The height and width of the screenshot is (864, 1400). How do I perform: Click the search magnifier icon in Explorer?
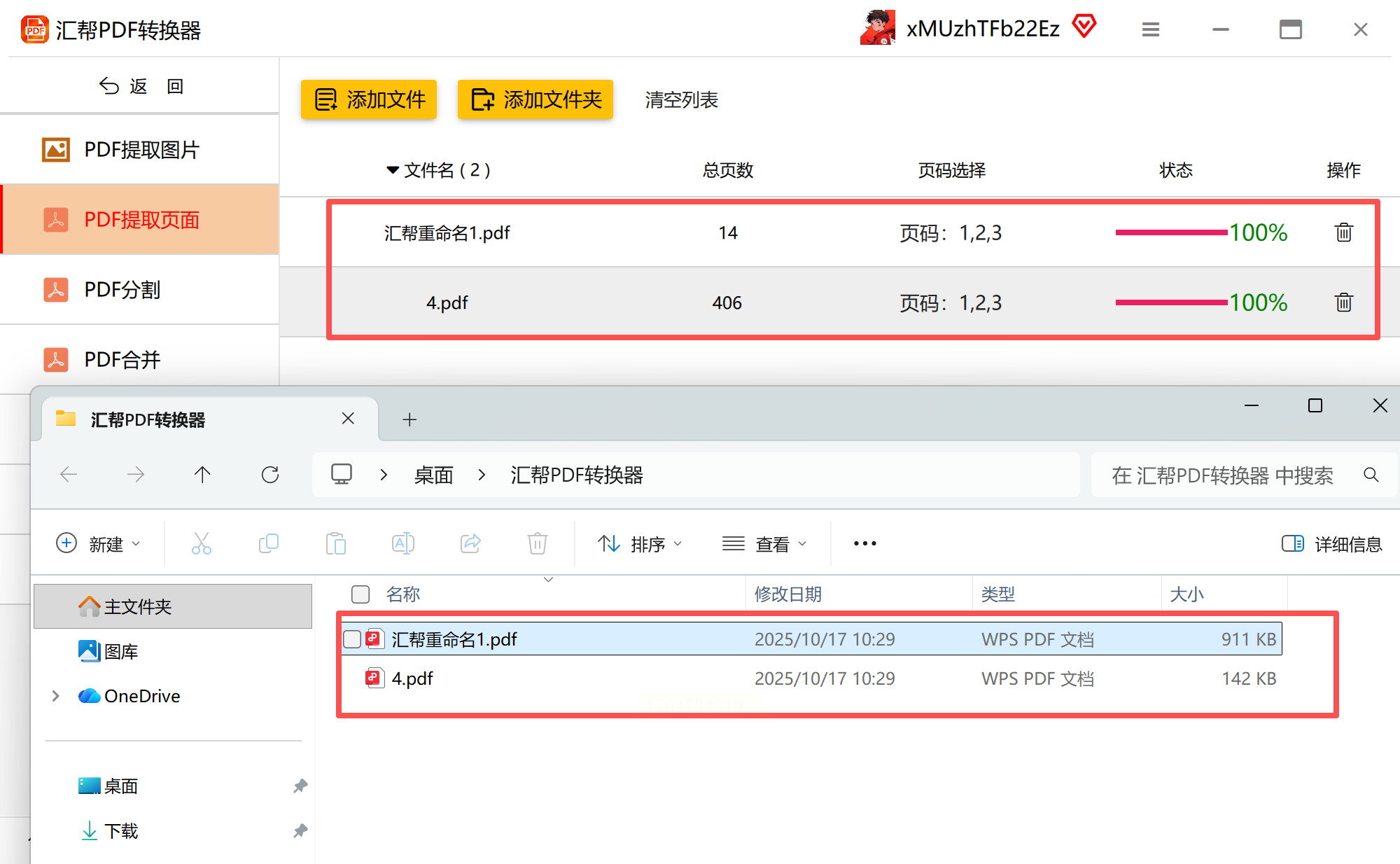(1371, 475)
